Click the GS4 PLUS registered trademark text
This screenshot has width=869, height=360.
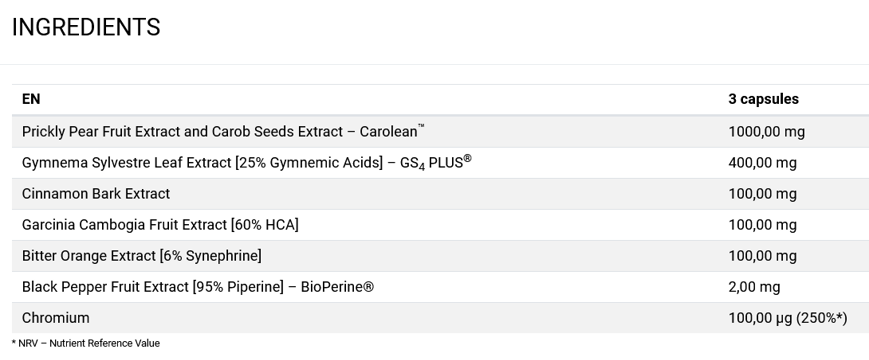(436, 162)
